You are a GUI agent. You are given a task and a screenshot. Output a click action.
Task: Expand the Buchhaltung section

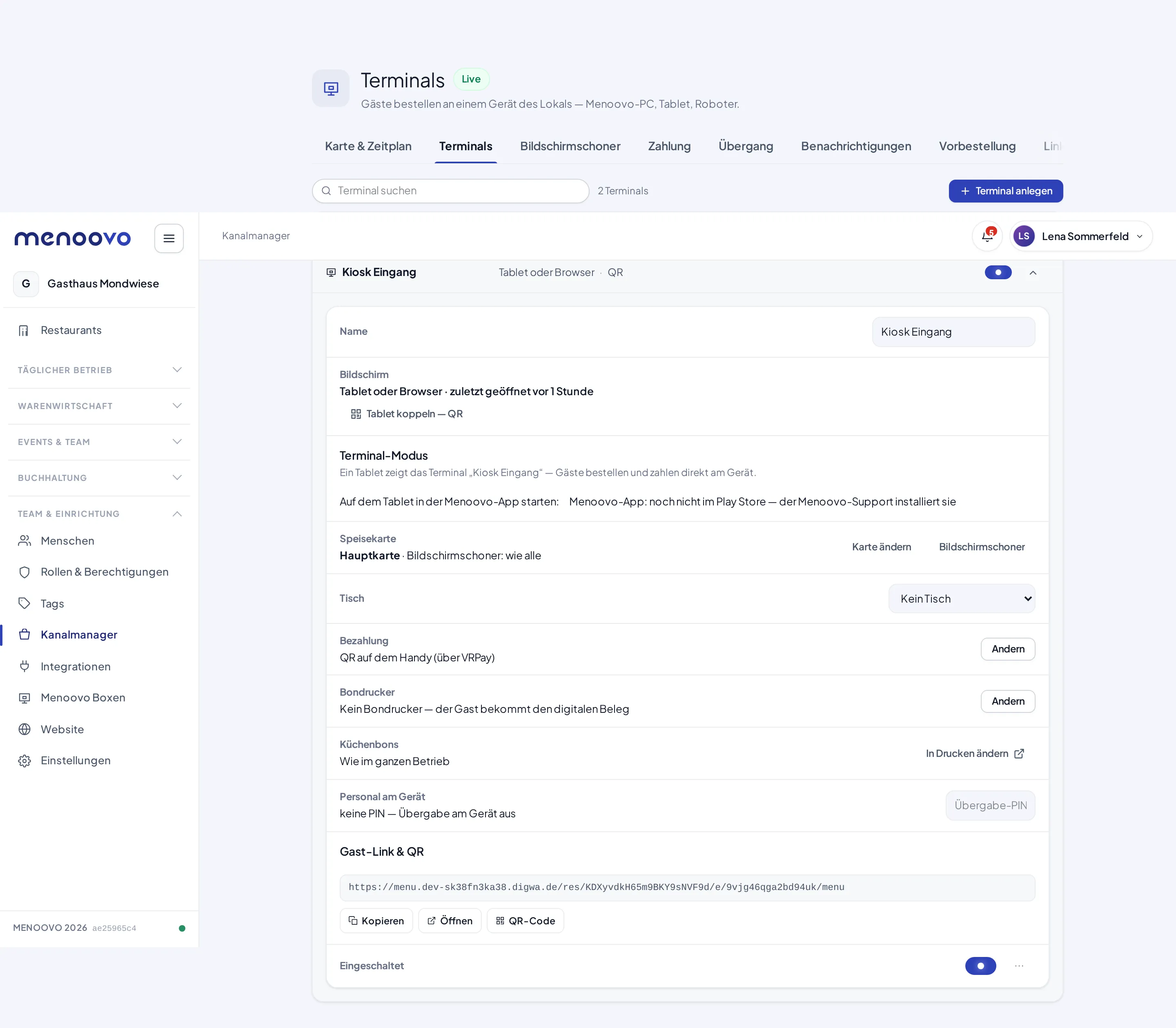[99, 478]
